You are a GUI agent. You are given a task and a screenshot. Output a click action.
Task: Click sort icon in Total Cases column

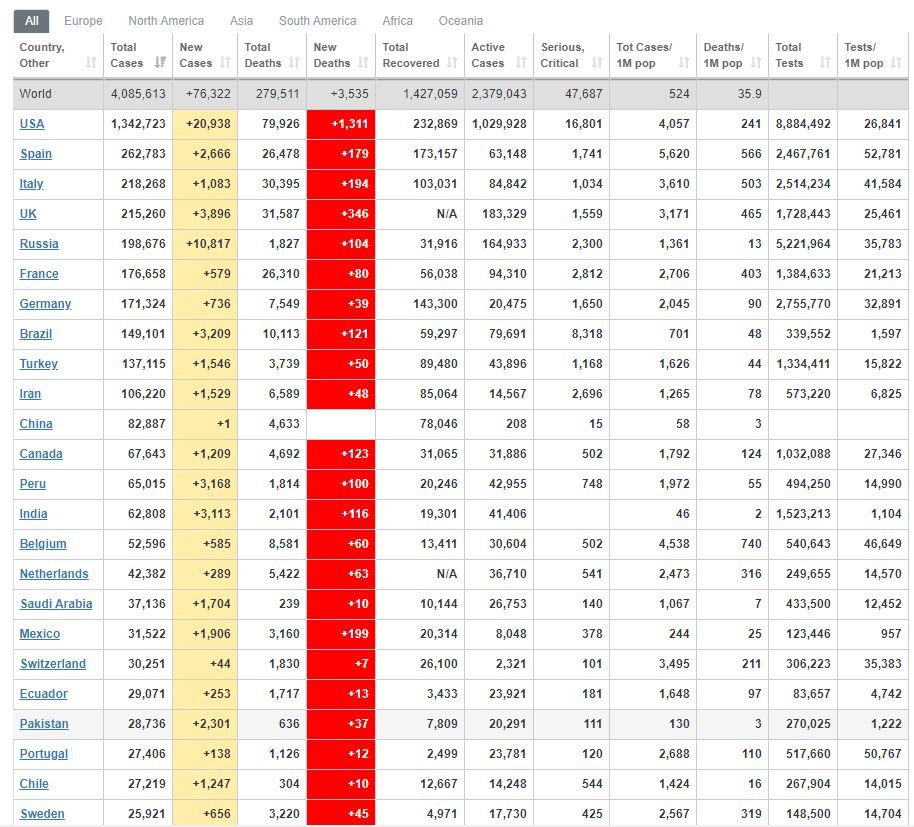coord(160,63)
